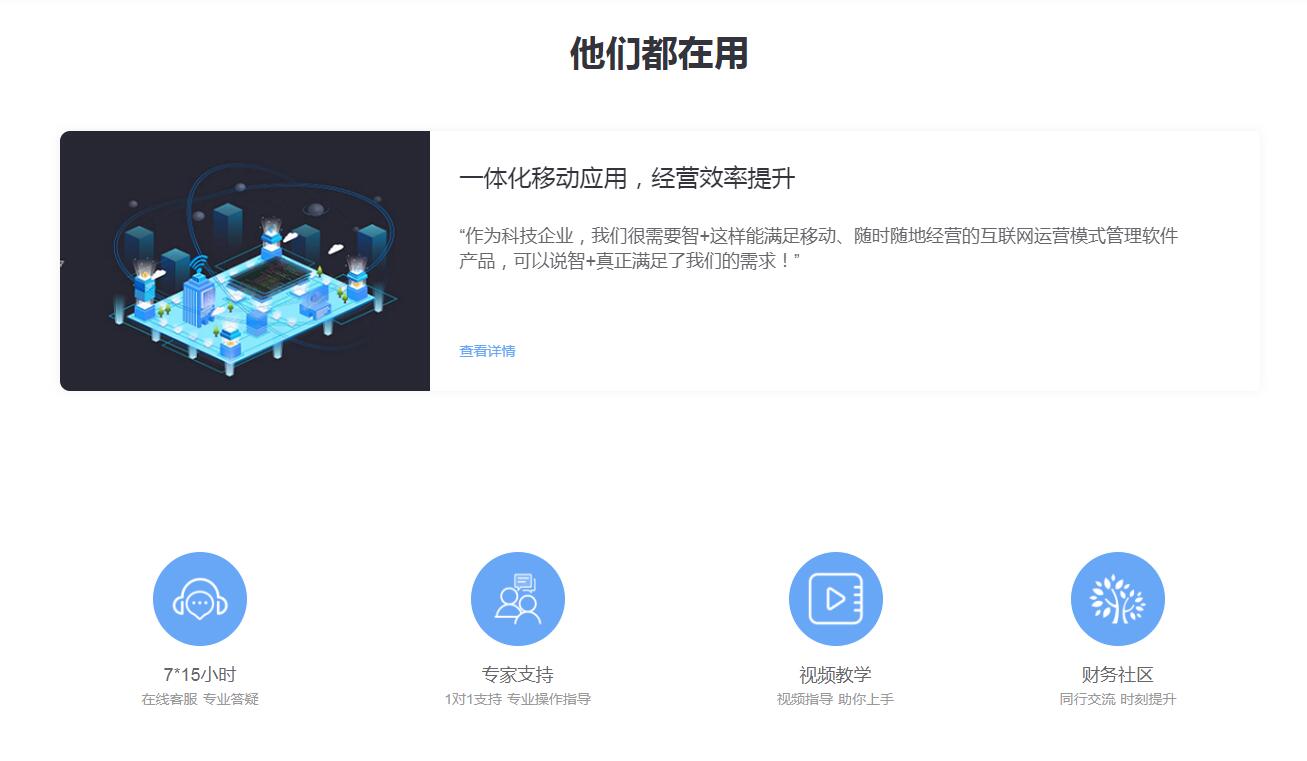Click the 7*15小时 label

click(200, 675)
